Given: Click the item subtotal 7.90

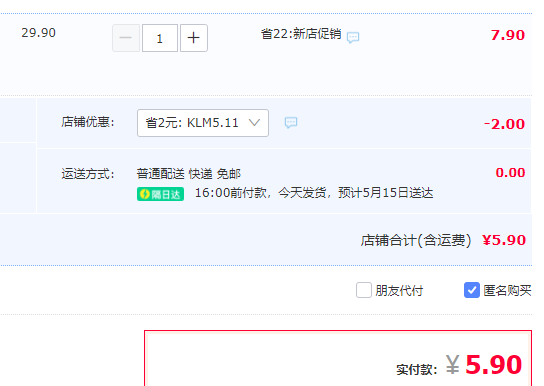Looking at the screenshot, I should 508,35.
